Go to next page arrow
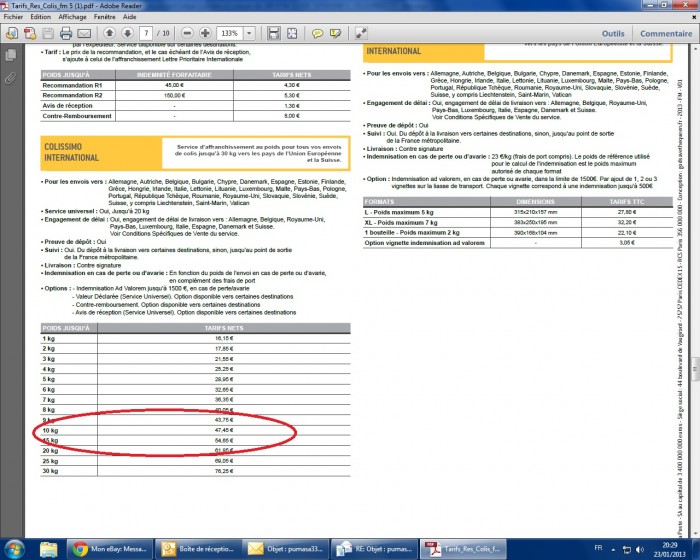 126,33
